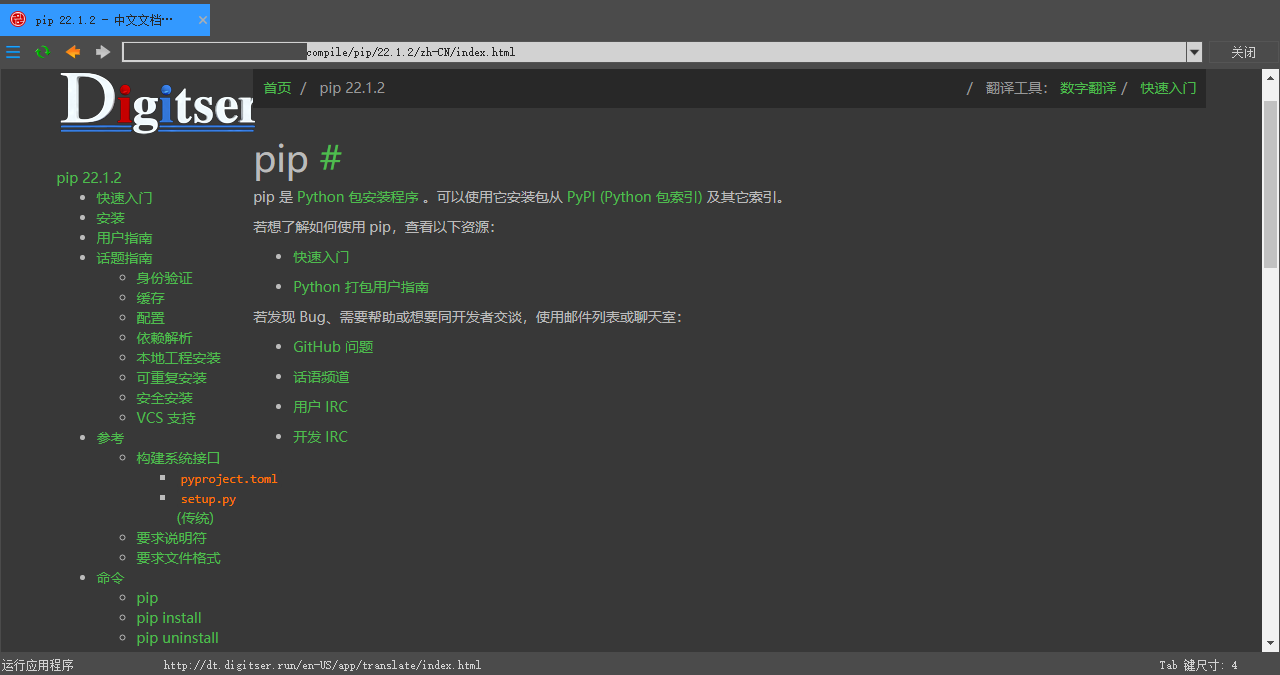Image resolution: width=1280 pixels, height=675 pixels.
Task: Click the red pip app icon on the tab
Action: click(18, 19)
